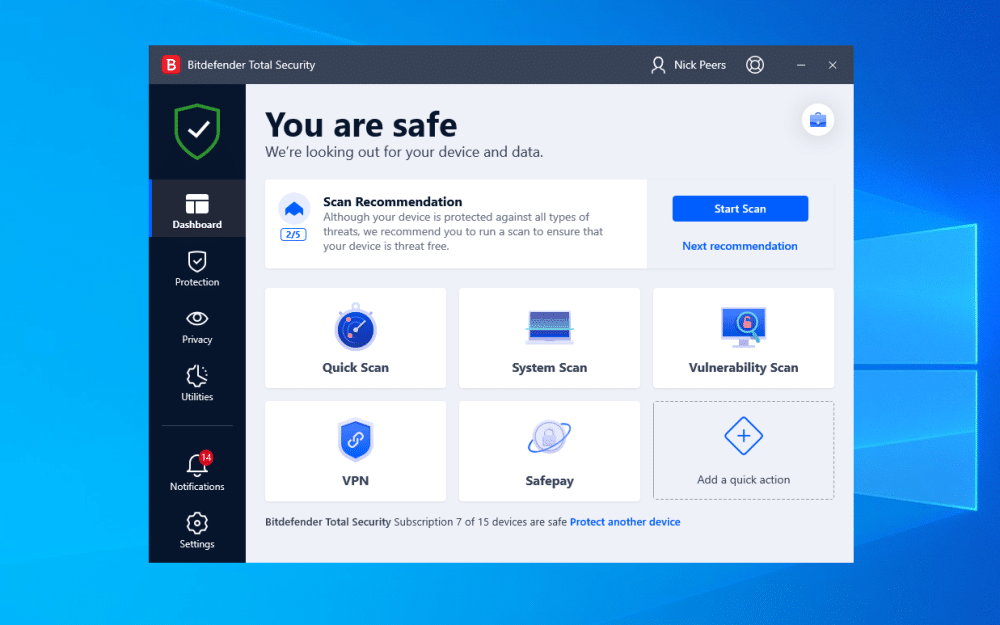Open the support headset icon in title bar
The height and width of the screenshot is (625, 1000).
point(755,64)
